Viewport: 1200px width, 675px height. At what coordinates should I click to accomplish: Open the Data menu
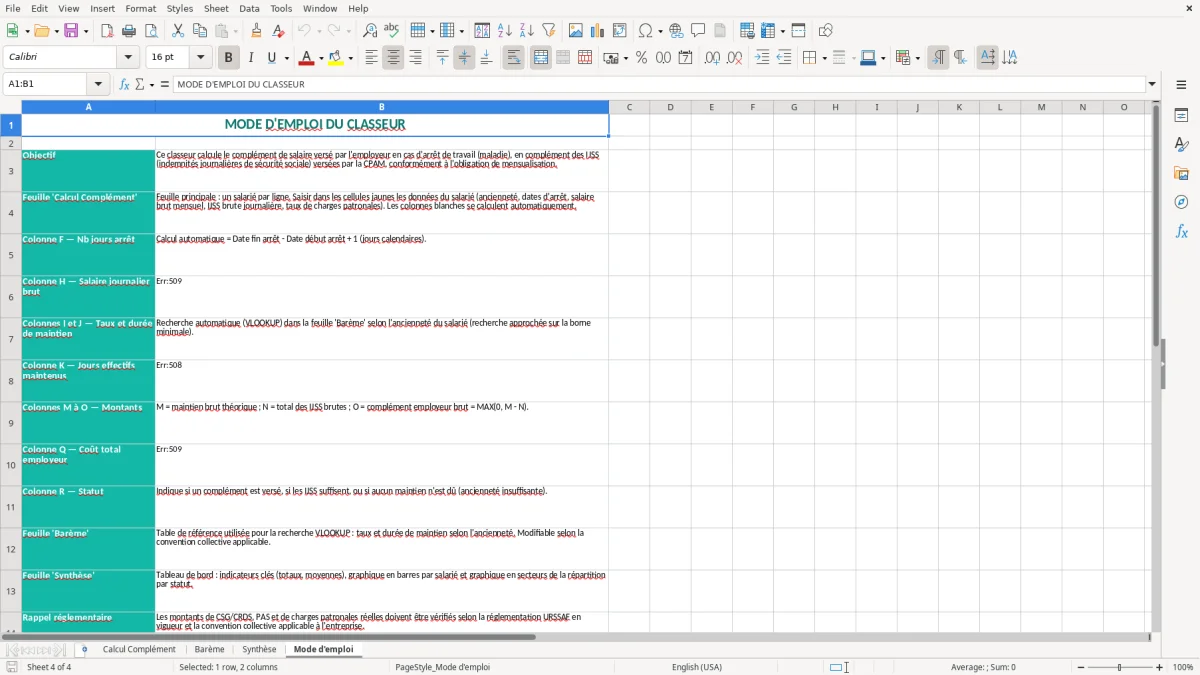(x=249, y=8)
